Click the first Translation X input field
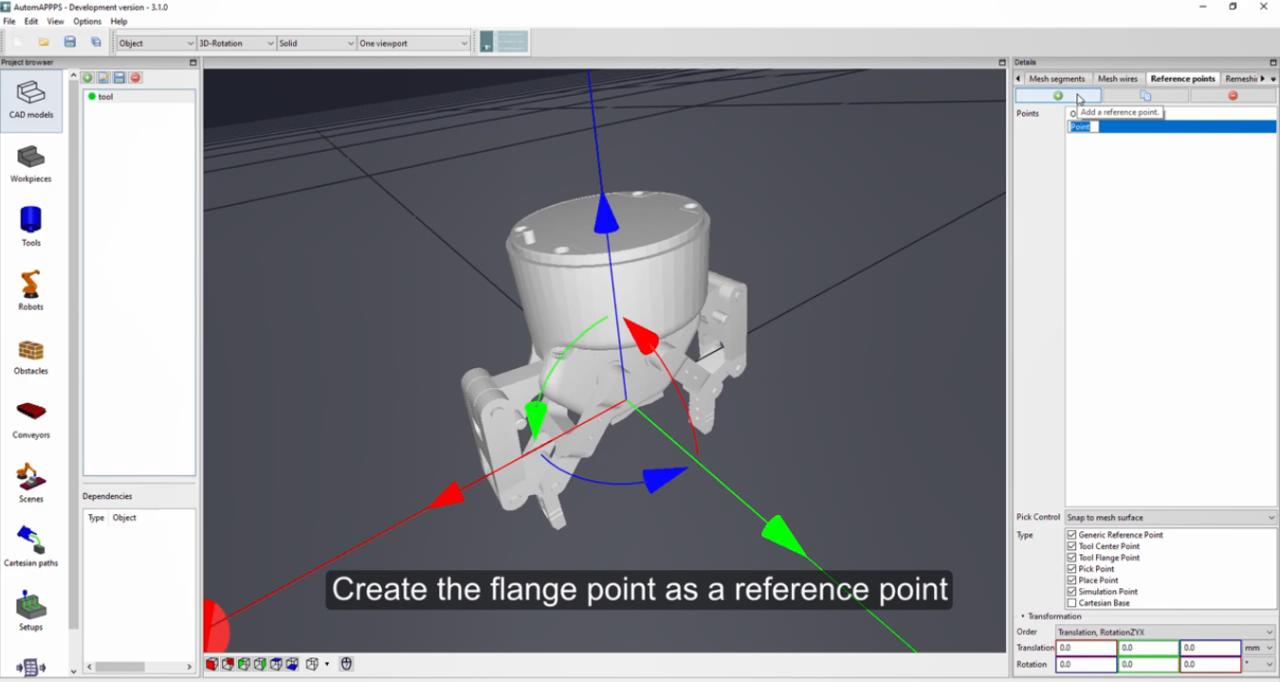 pos(1085,648)
